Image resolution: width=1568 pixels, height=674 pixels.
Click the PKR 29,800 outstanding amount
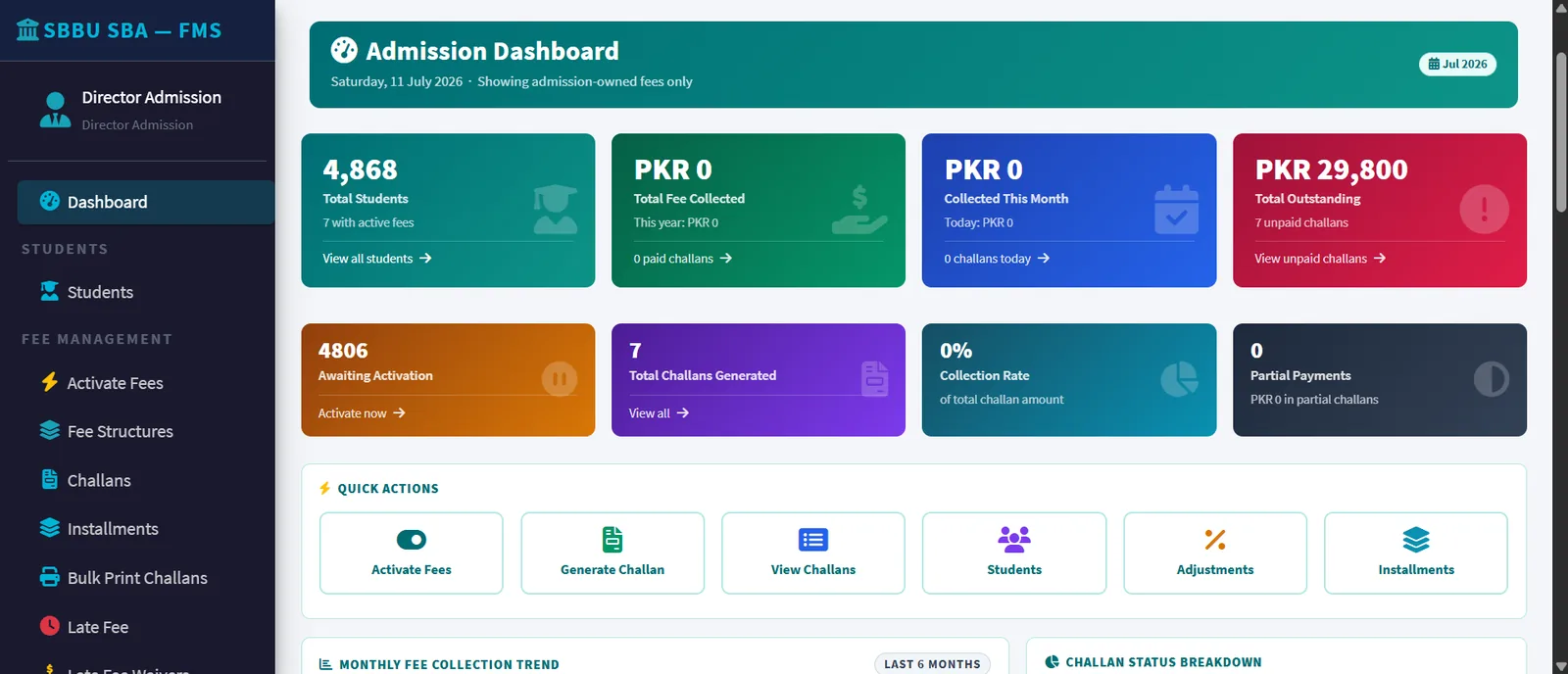pos(1331,170)
